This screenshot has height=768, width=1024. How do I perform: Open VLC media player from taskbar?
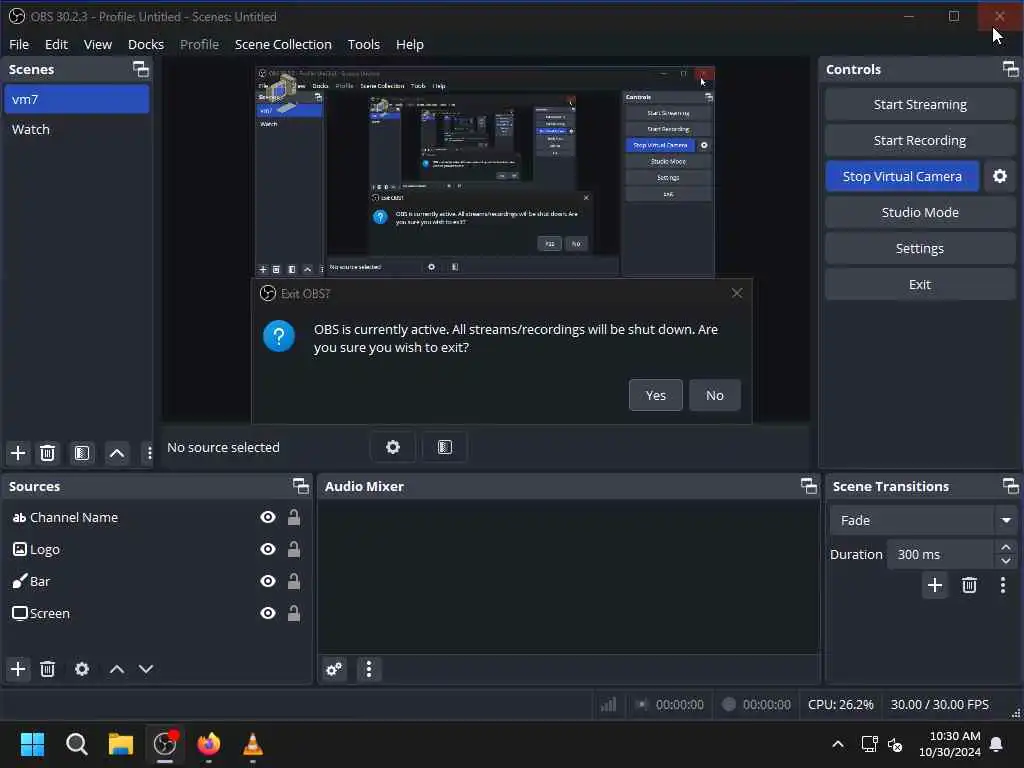pos(253,744)
